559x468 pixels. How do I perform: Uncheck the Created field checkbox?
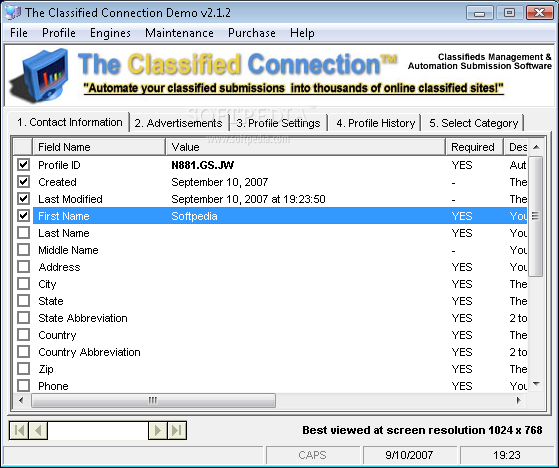tap(24, 182)
